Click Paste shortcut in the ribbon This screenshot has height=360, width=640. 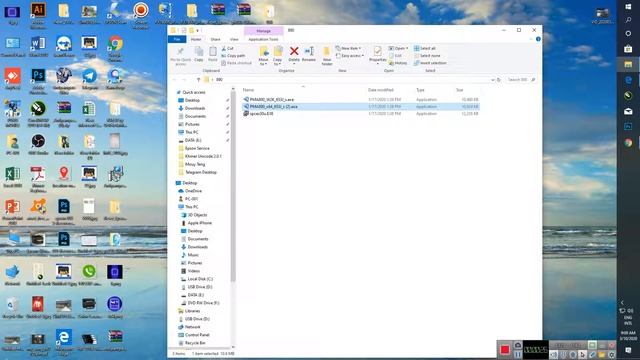[x=237, y=63]
